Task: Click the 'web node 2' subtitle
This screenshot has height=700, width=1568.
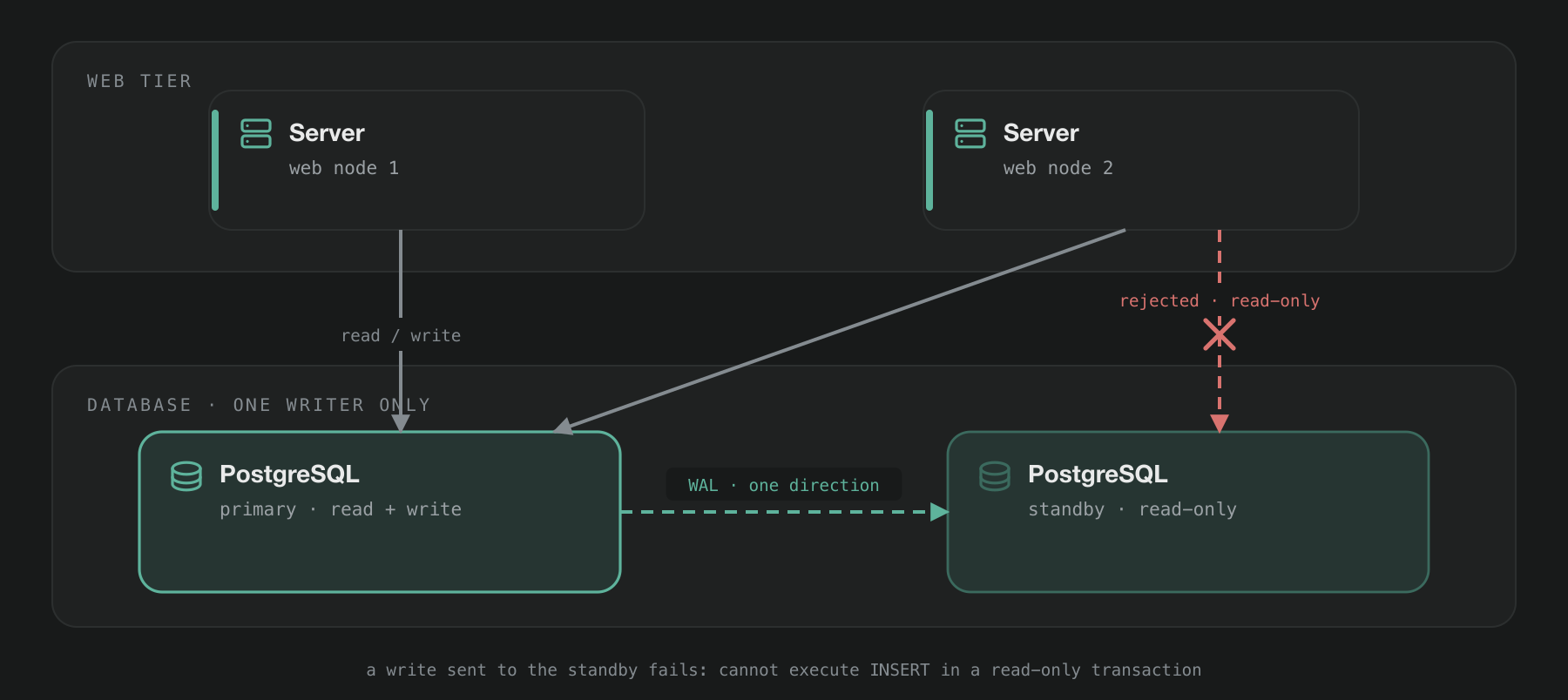Action: click(1058, 168)
